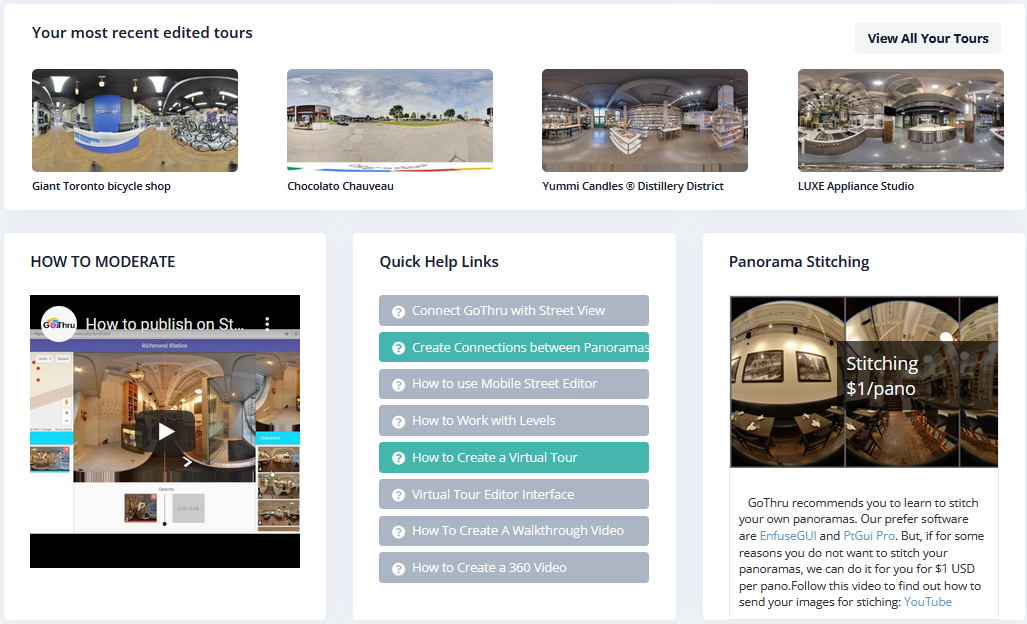The image size is (1027, 624).
Task: Open the LUXE Appliance Studio thumbnail
Action: tap(901, 120)
